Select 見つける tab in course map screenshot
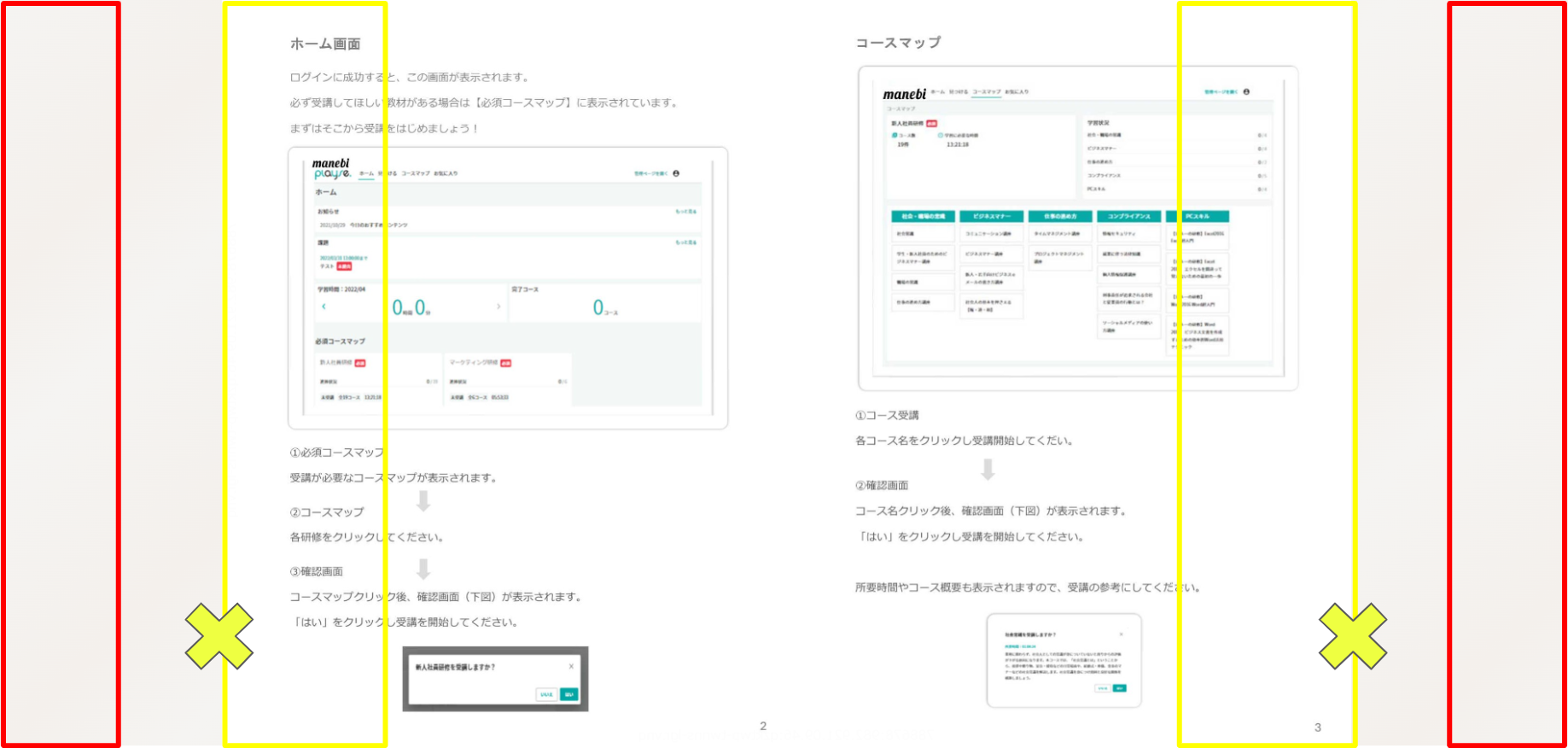The width and height of the screenshot is (1568, 748). [x=959, y=91]
